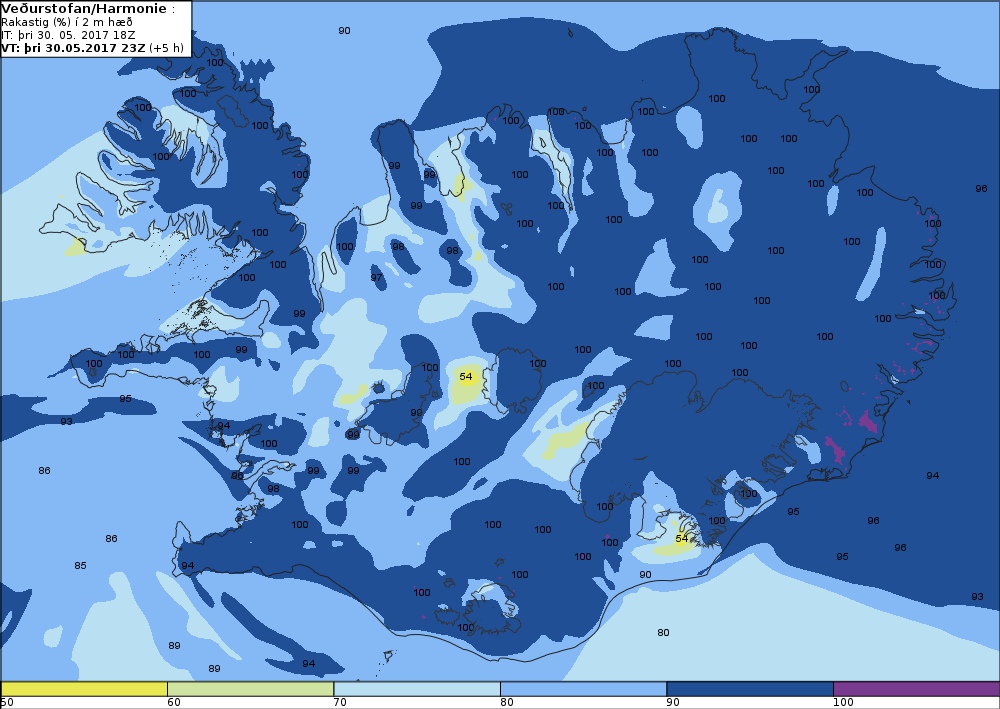Click the "85" humidity value over the sea
Screen dimensions: 1000x709
(x=80, y=566)
